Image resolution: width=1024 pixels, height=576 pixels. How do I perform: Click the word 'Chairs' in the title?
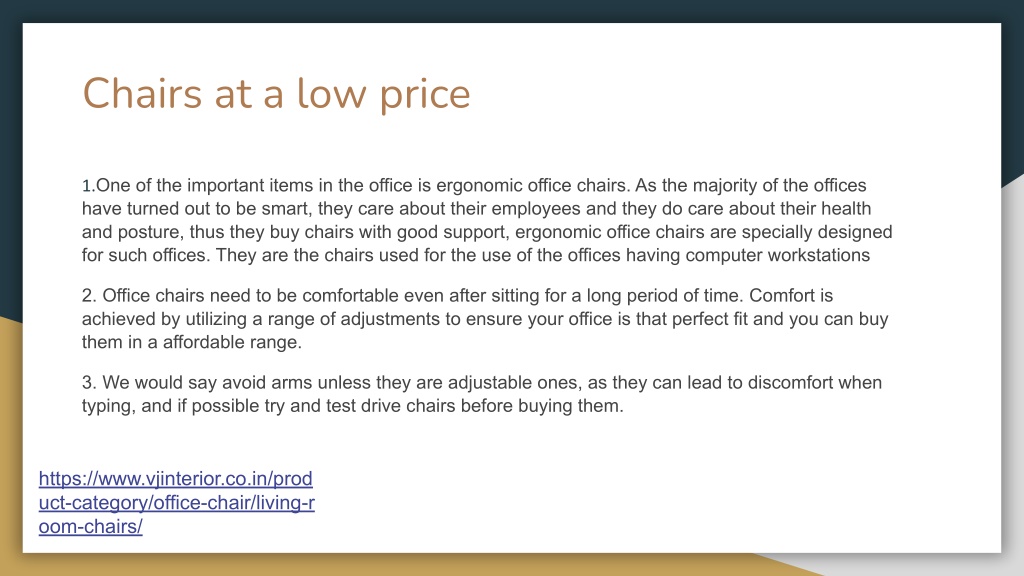(142, 93)
